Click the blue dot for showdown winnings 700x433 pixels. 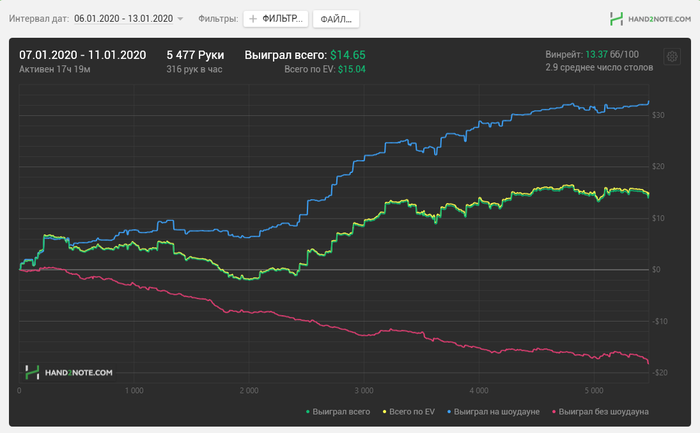click(x=449, y=412)
